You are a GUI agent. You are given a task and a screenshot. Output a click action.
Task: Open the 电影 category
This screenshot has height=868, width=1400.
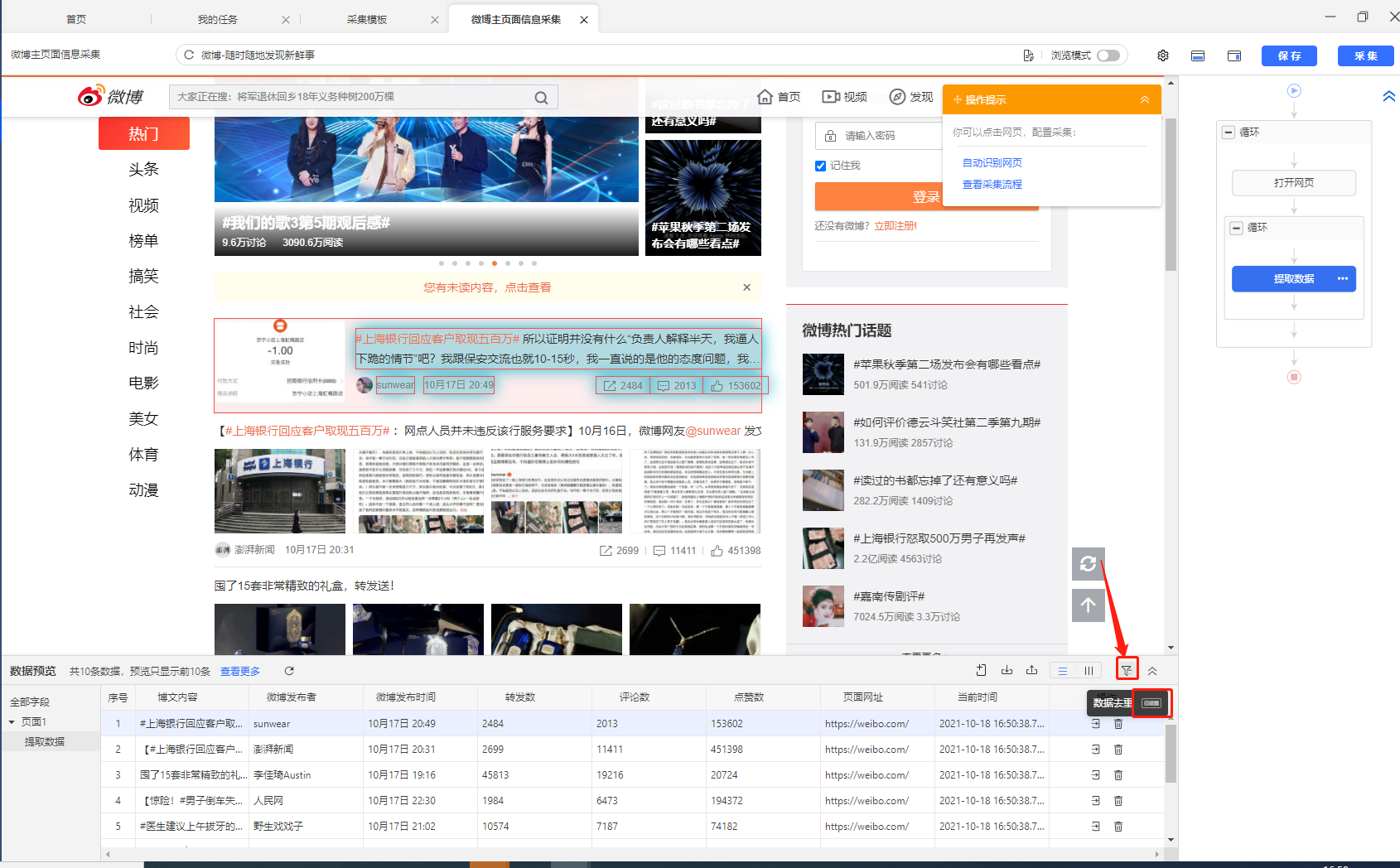coord(144,383)
